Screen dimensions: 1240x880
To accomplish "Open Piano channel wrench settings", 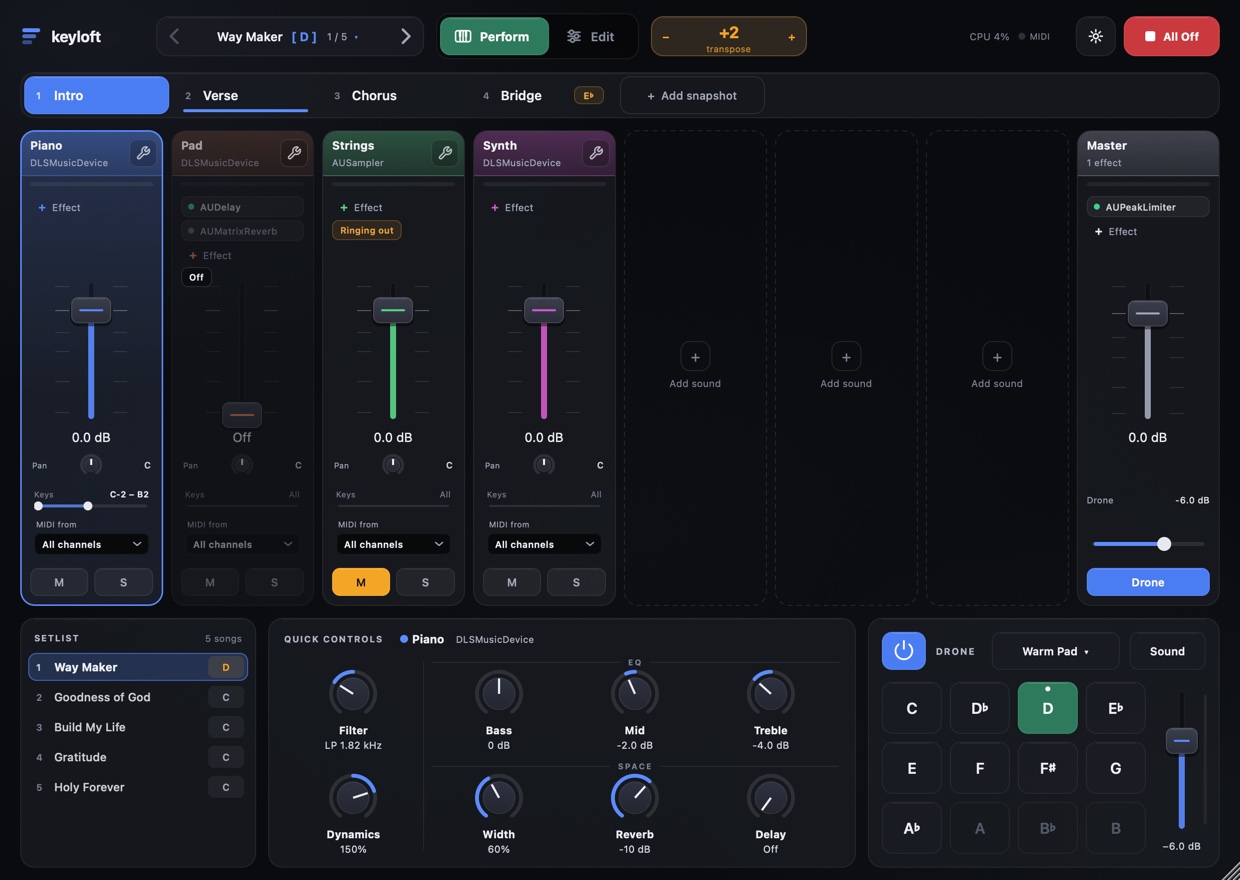I will (143, 153).
